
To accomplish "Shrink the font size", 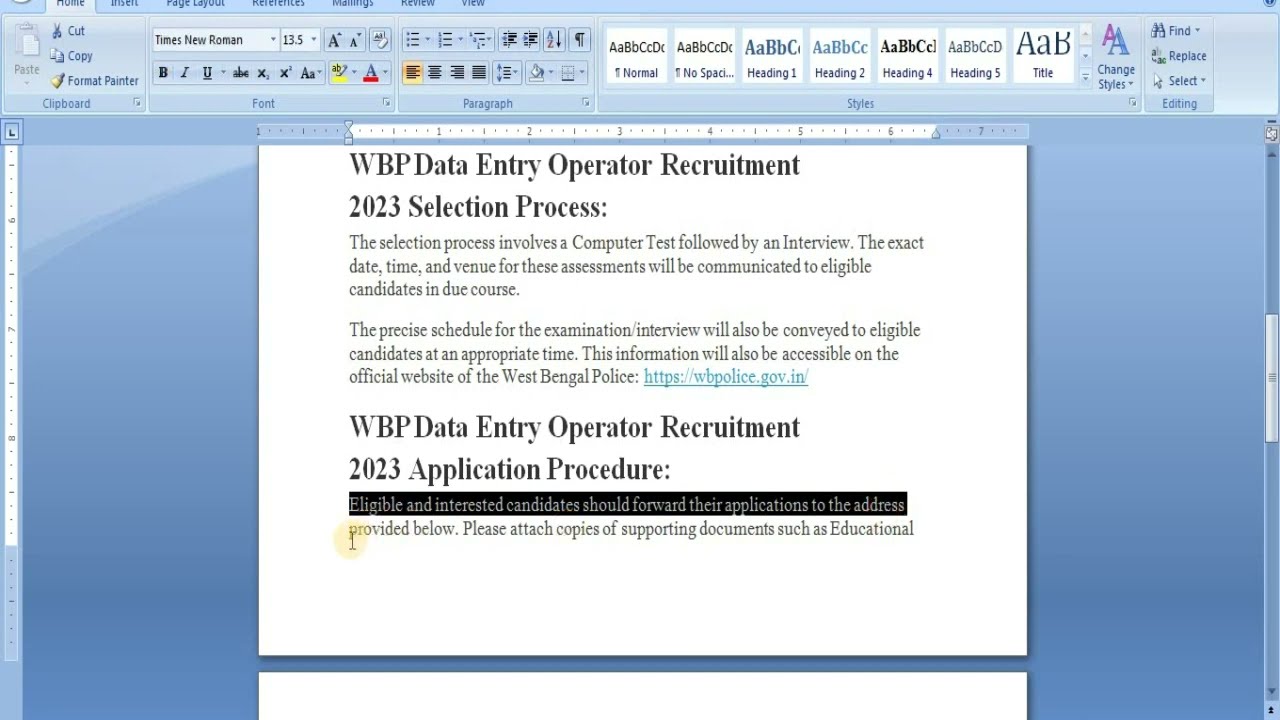I will pyautogui.click(x=355, y=40).
